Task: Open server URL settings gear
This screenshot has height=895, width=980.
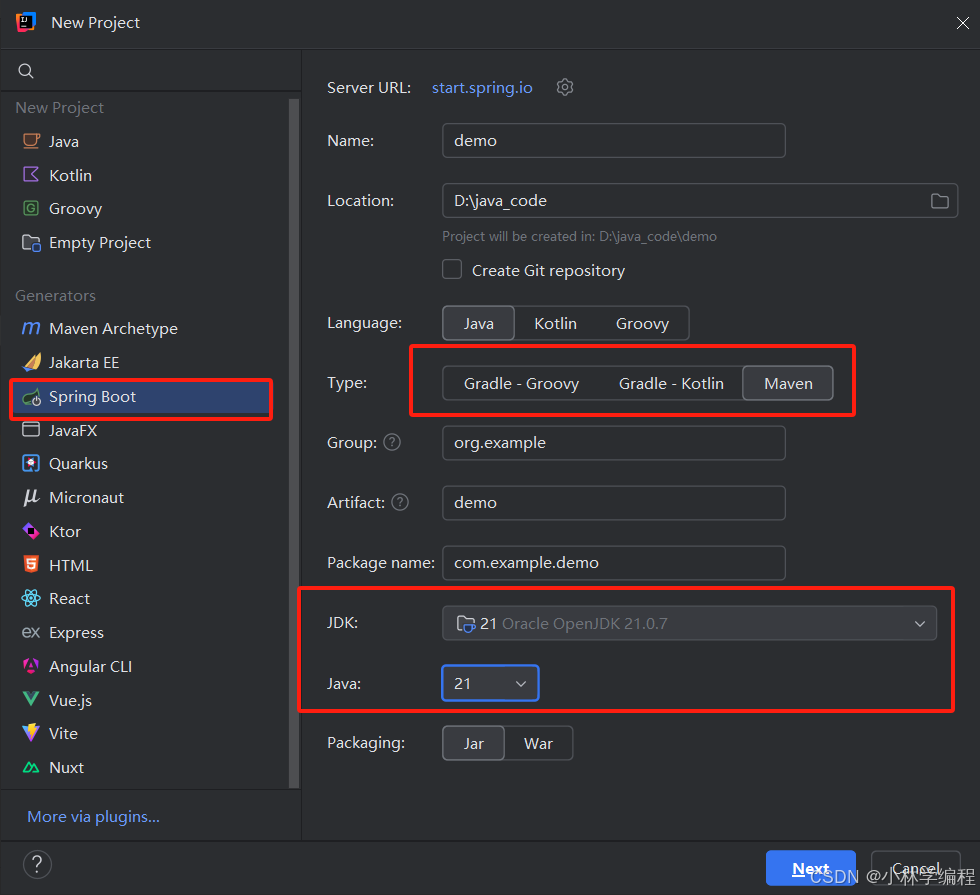Action: 565,87
